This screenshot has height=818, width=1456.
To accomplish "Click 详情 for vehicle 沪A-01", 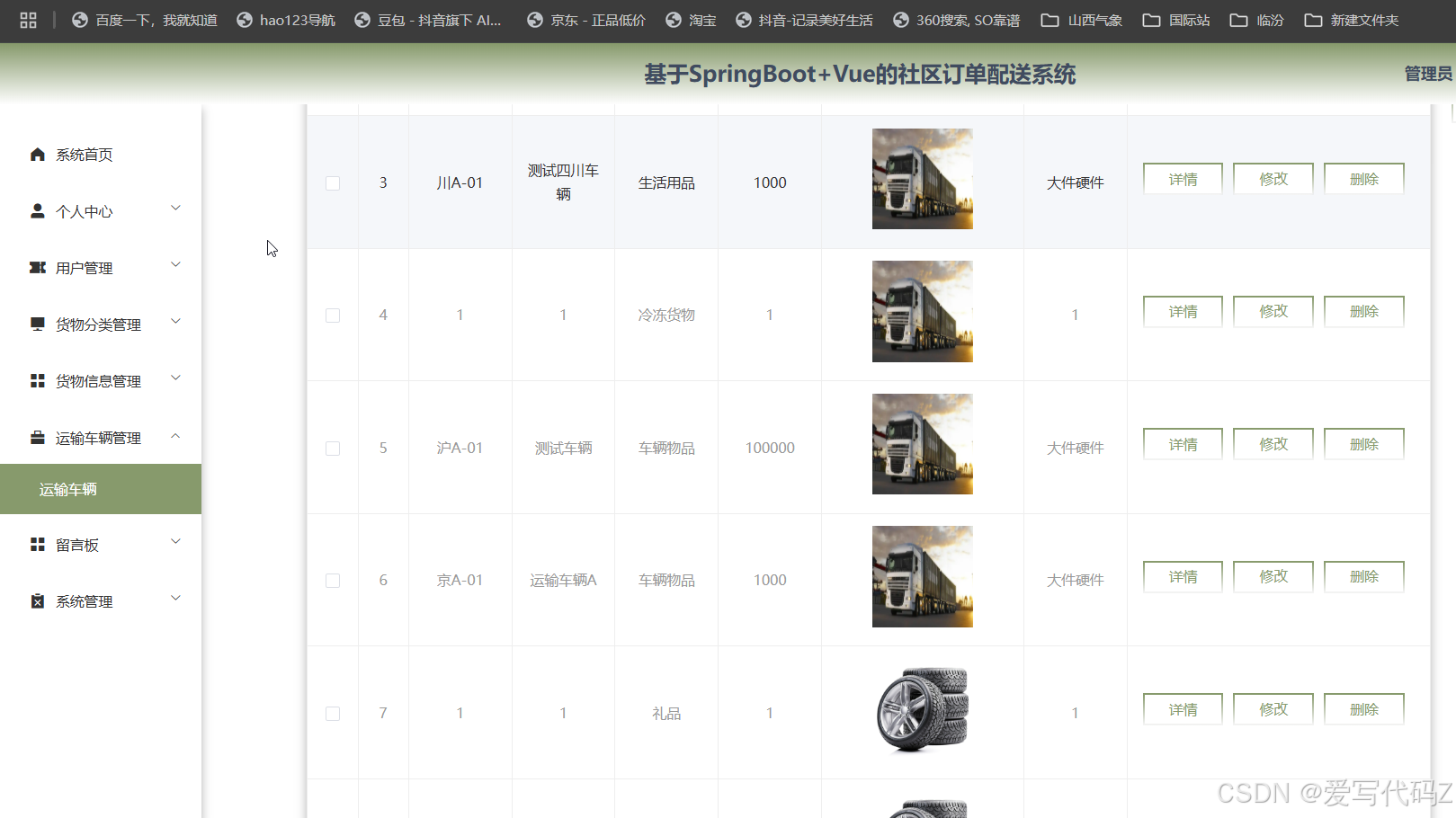I will point(1183,444).
